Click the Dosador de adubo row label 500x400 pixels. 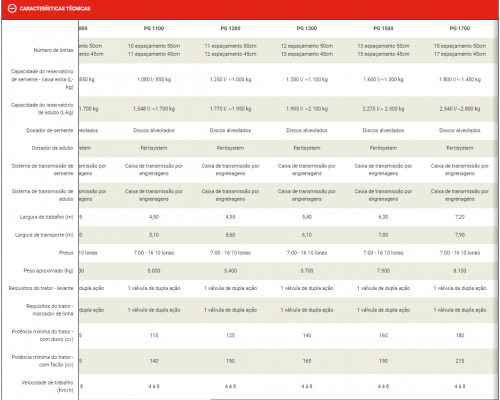(52, 148)
